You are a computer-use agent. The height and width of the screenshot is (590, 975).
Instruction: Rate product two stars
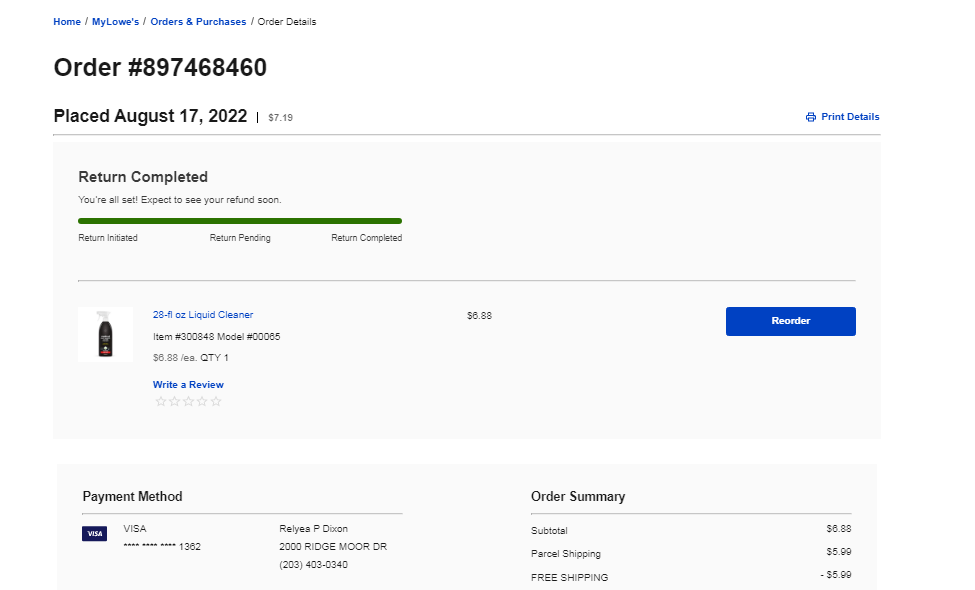[174, 402]
